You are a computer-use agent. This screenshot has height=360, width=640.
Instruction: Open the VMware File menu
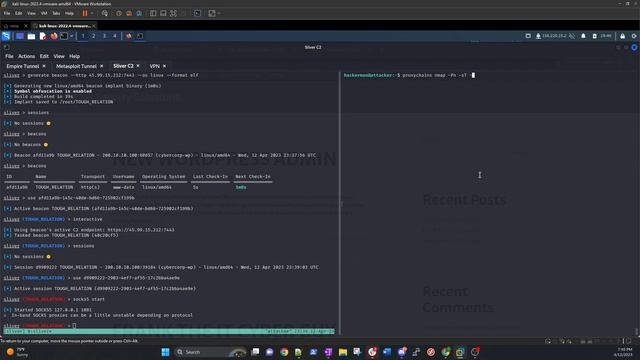(x=7, y=13)
